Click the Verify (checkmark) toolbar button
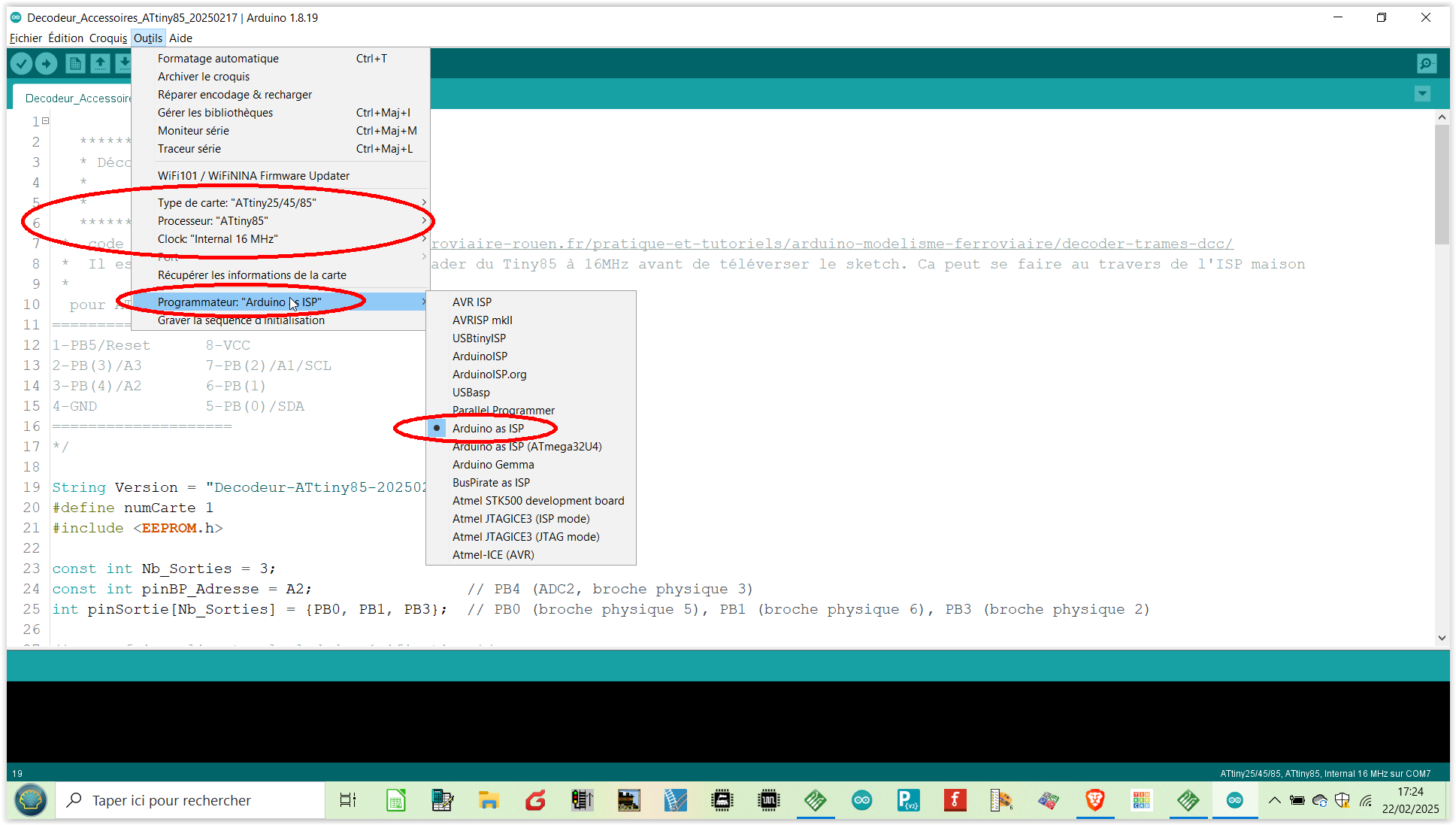Image resolution: width=1456 pixels, height=825 pixels. coord(22,64)
